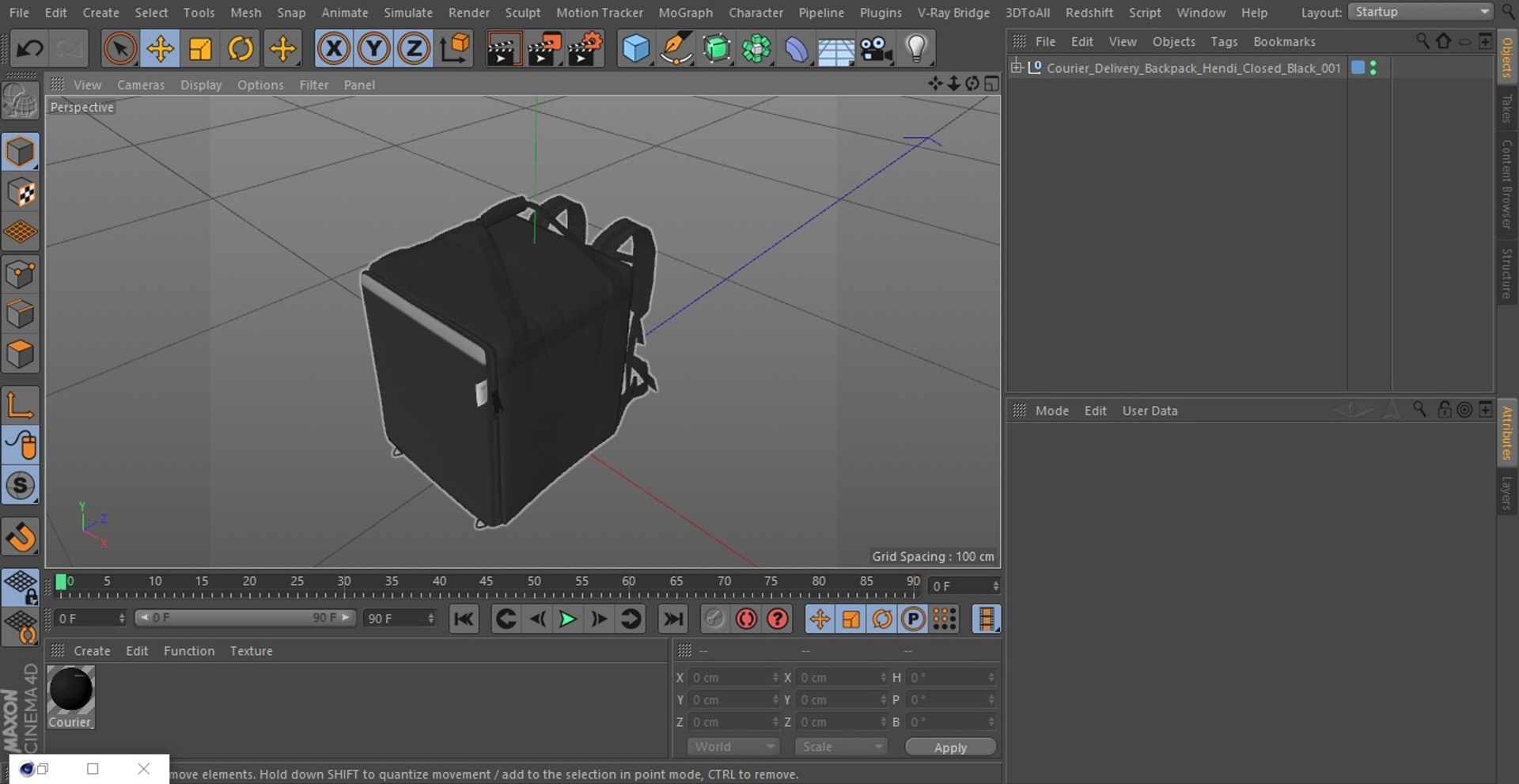Open the MoGraph menu
The height and width of the screenshot is (784, 1519).
(x=685, y=13)
